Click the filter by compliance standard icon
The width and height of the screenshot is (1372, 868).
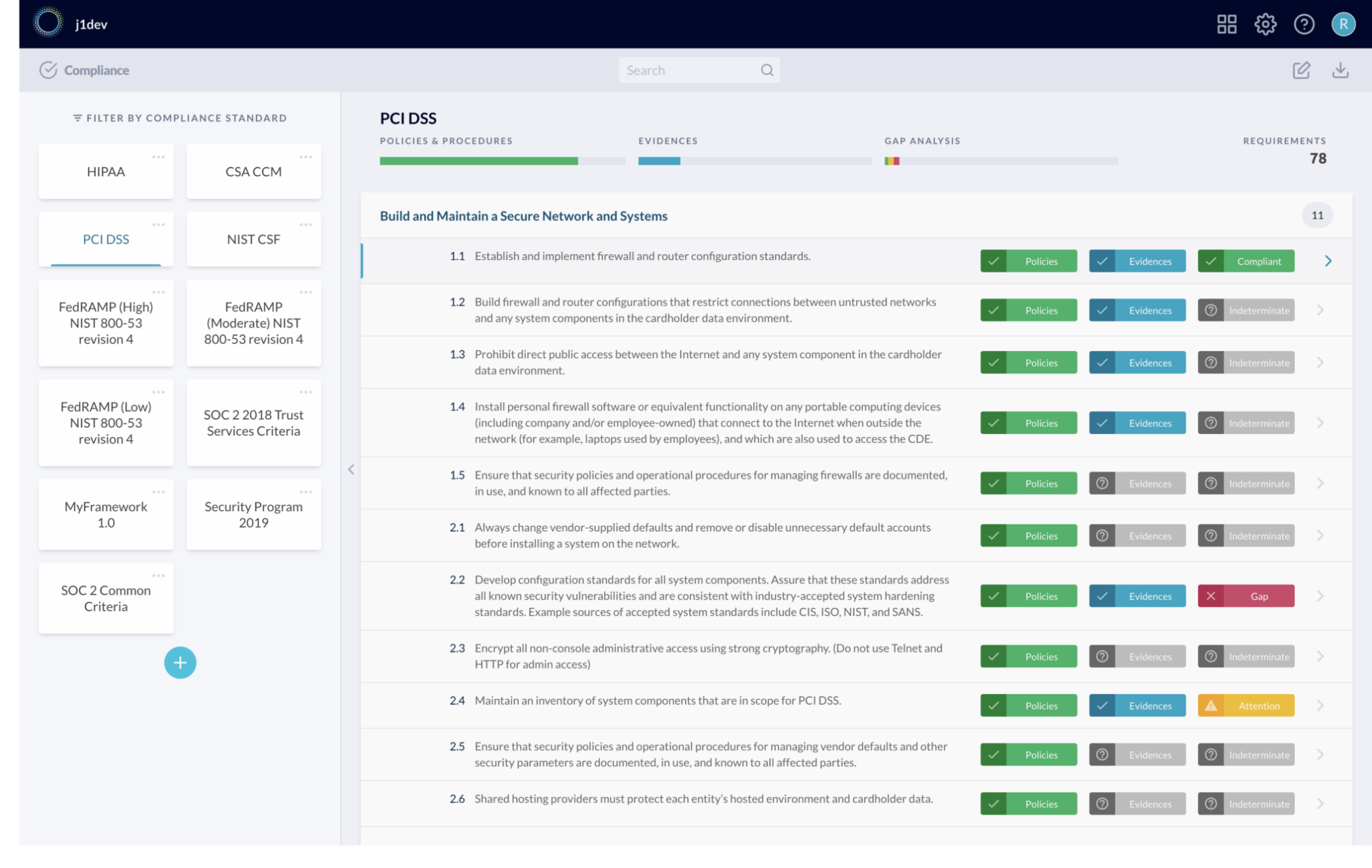[x=78, y=118]
